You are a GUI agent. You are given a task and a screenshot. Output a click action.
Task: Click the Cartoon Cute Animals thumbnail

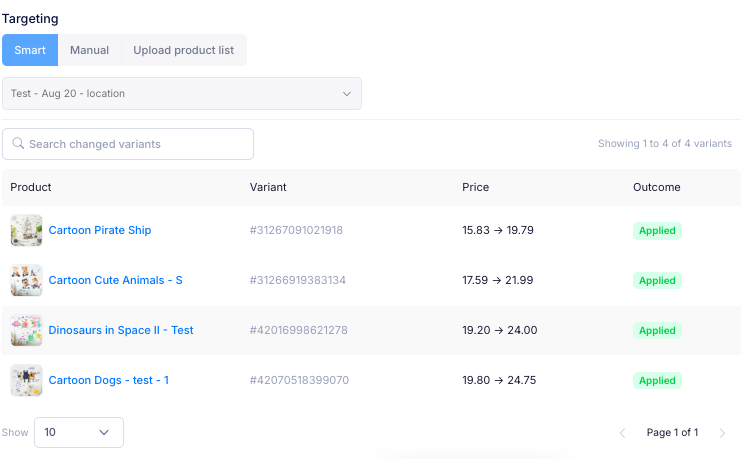(x=26, y=280)
